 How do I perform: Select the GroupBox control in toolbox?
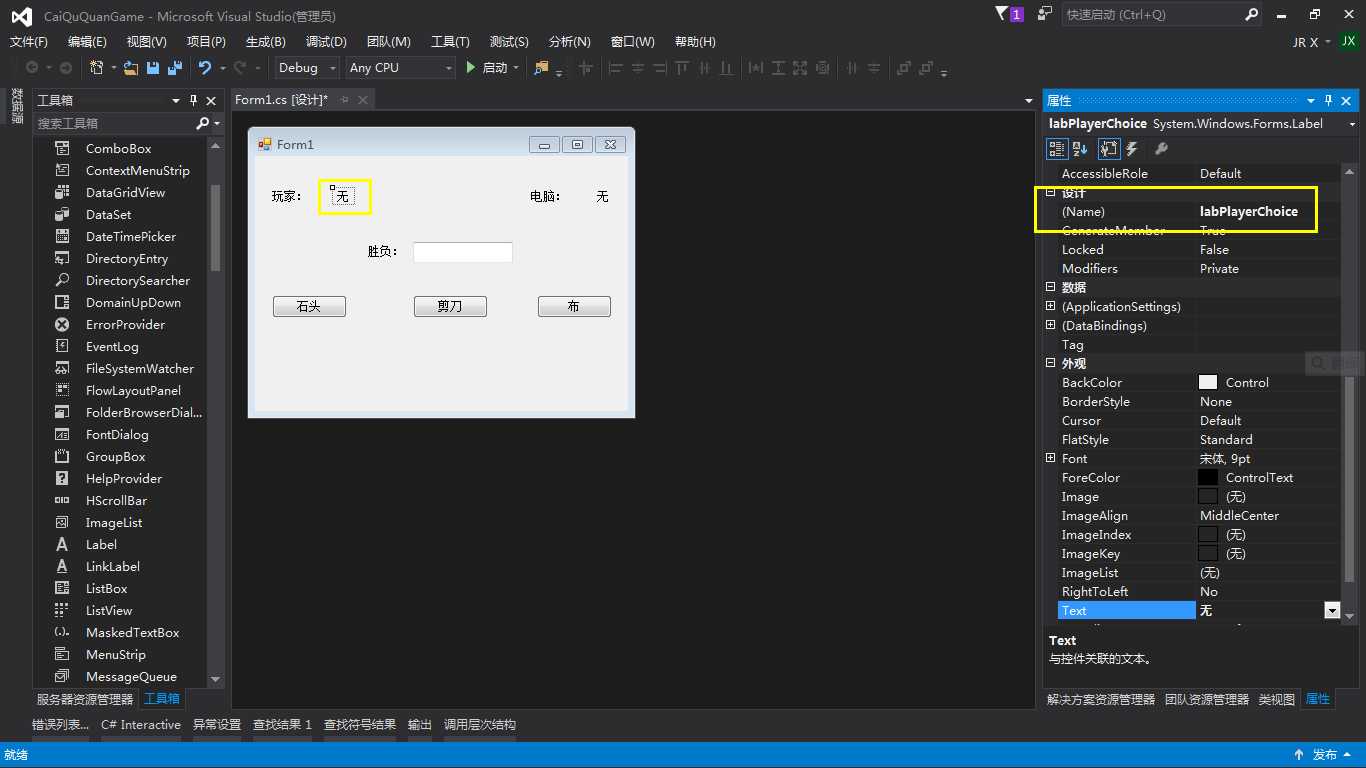115,456
